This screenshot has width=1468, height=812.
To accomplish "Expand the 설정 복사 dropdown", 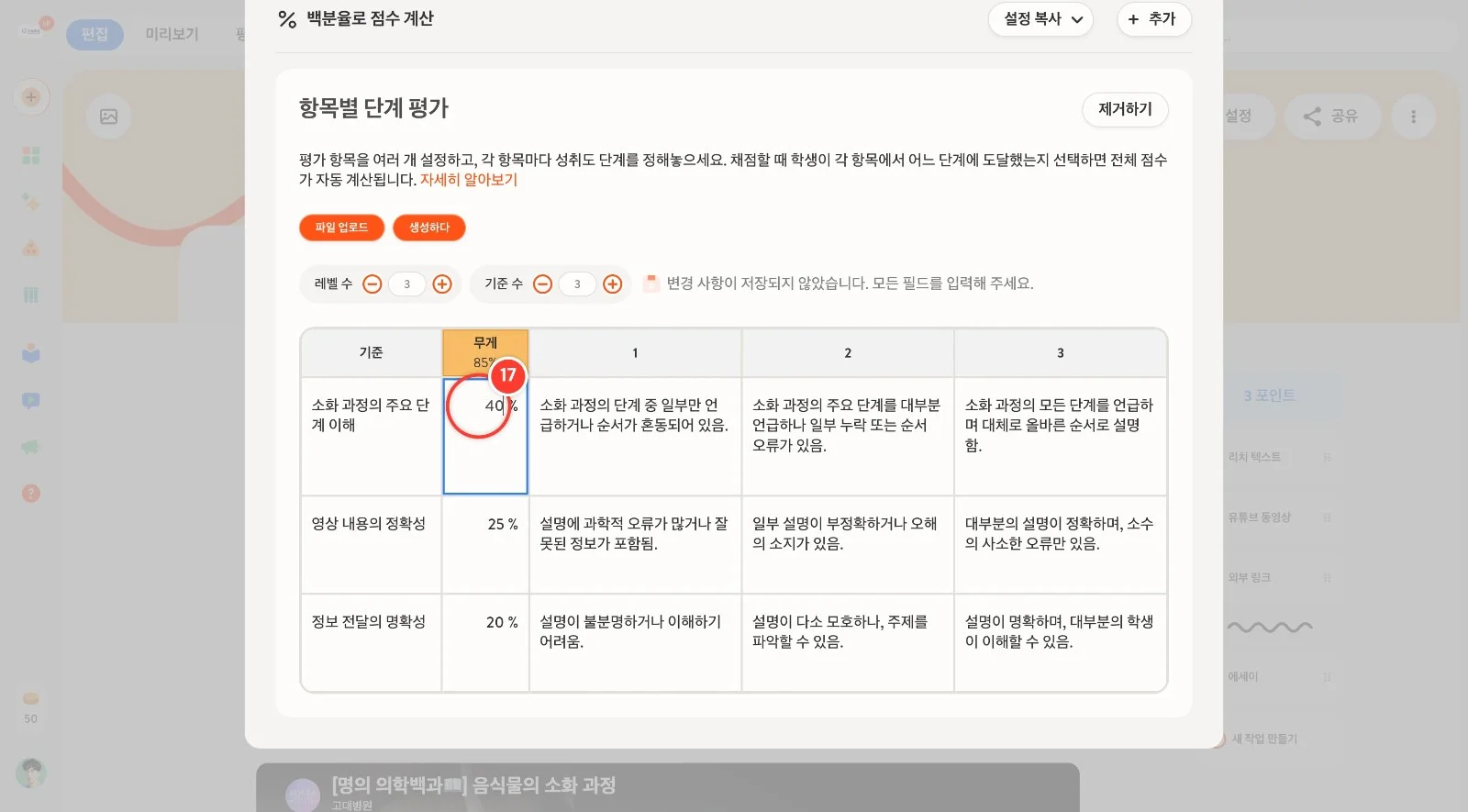I will [x=1040, y=19].
